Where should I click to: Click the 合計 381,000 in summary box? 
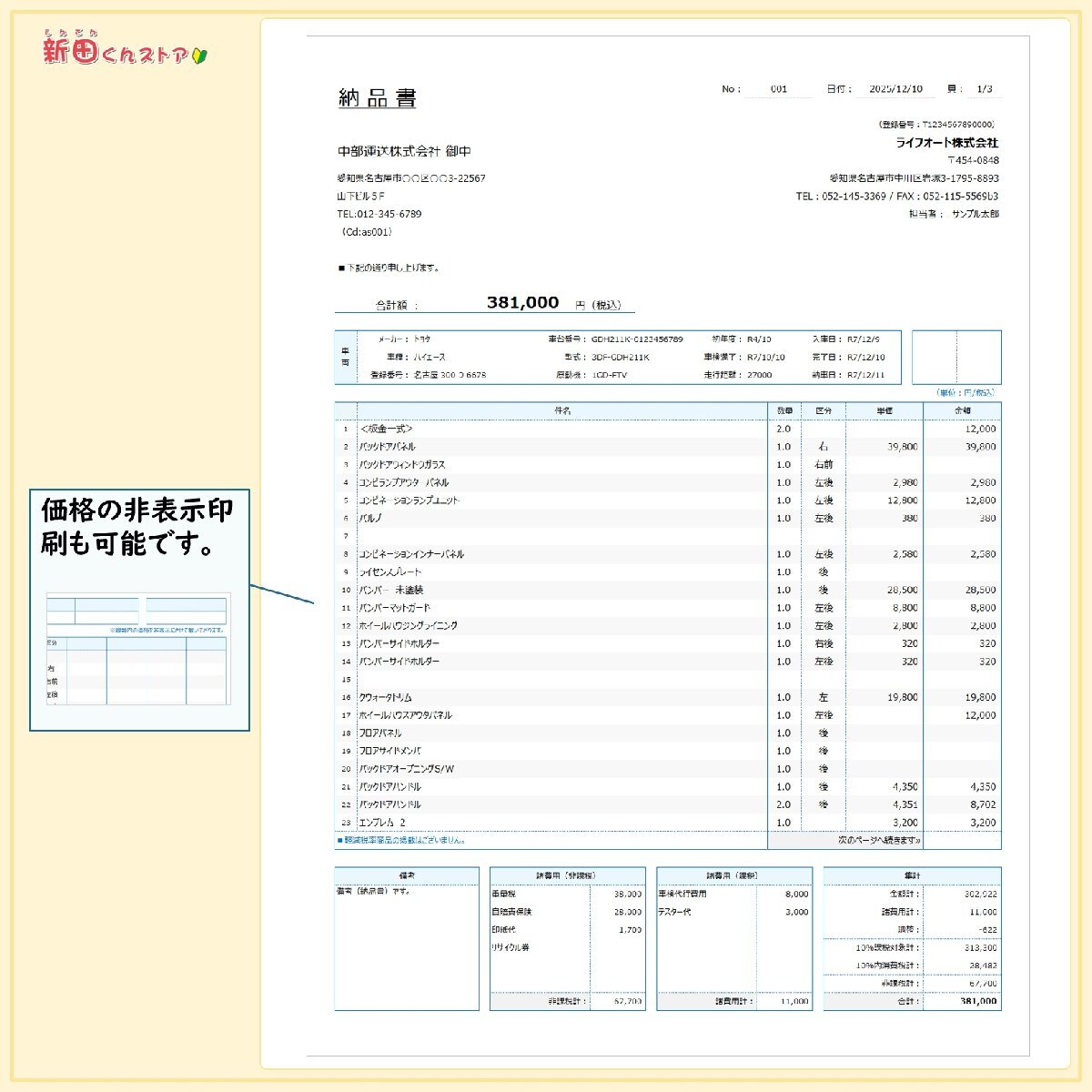[x=979, y=1001]
